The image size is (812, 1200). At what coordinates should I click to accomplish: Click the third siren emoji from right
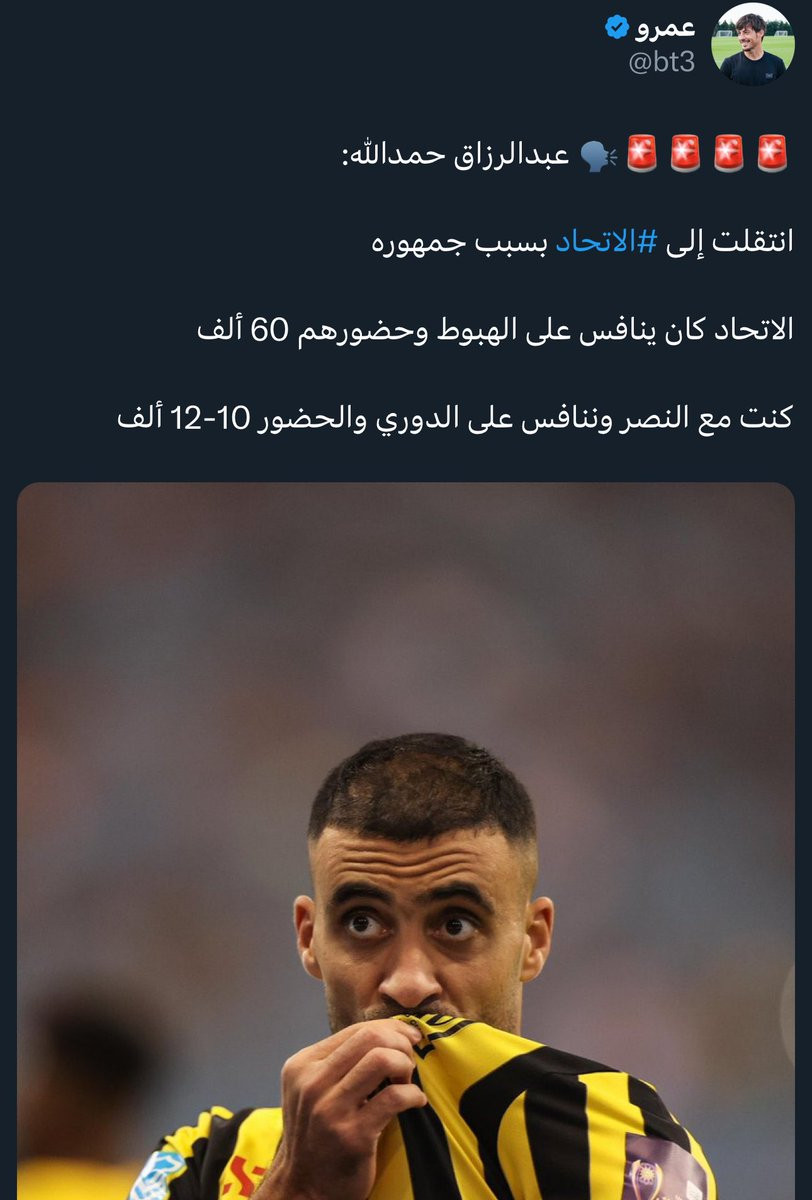tap(685, 155)
